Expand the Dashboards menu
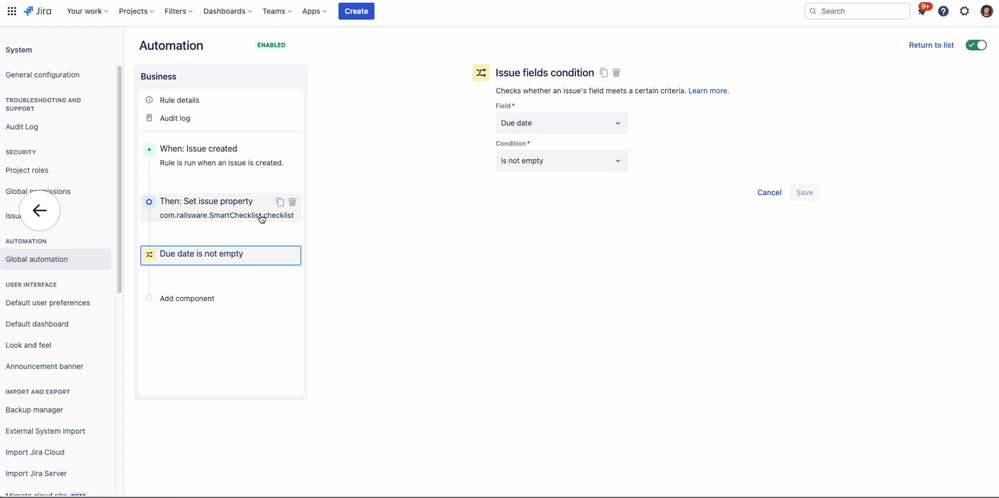Image resolution: width=999 pixels, height=498 pixels. pos(227,11)
